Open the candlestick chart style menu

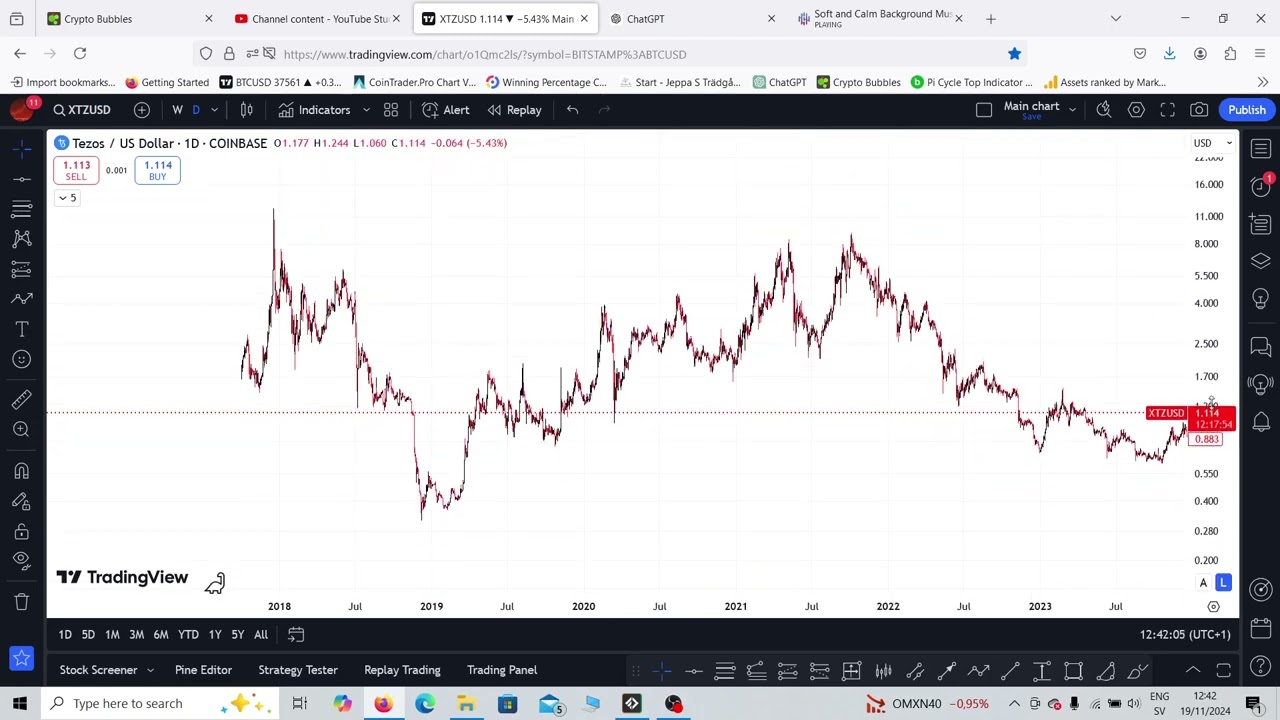246,110
